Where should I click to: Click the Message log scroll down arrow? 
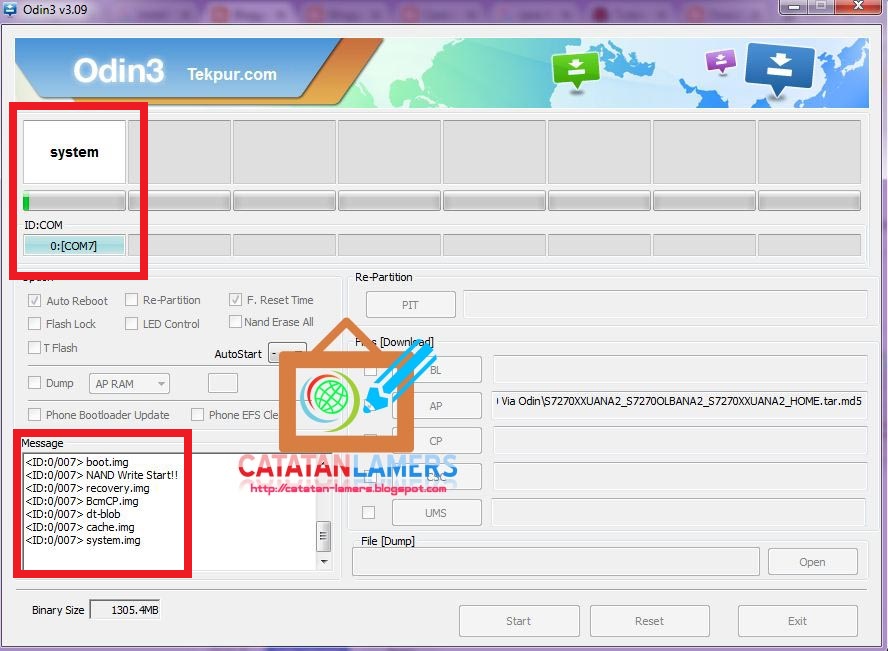[x=324, y=562]
